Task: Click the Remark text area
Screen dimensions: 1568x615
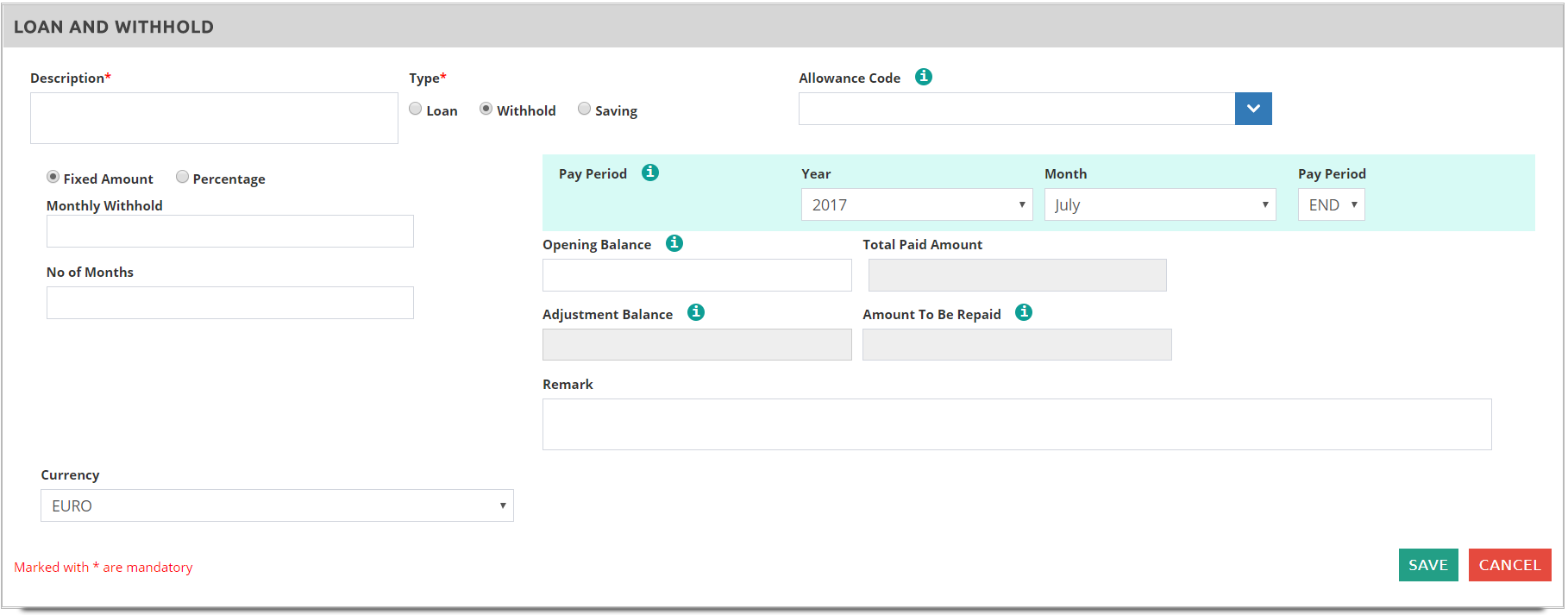Action: [1016, 424]
